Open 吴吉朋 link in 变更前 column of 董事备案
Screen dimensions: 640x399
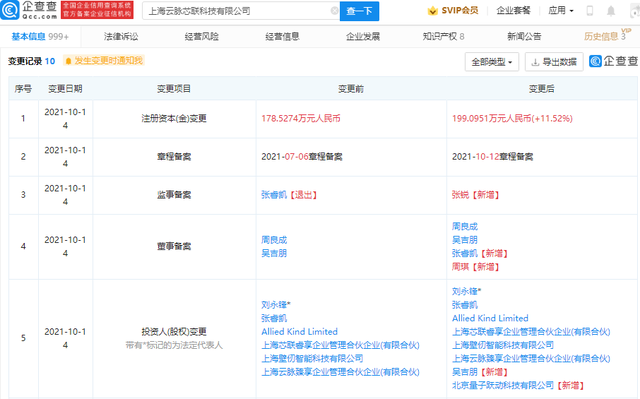tap(274, 253)
